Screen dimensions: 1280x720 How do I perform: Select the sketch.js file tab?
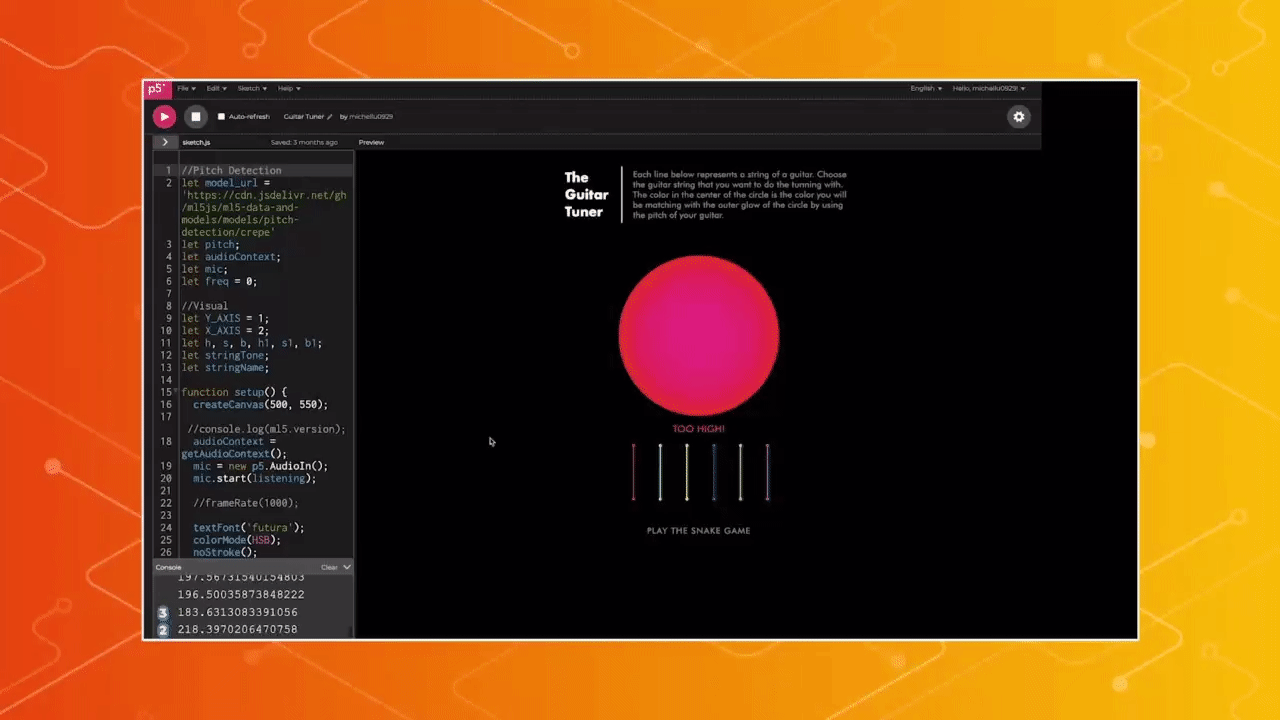[x=196, y=142]
